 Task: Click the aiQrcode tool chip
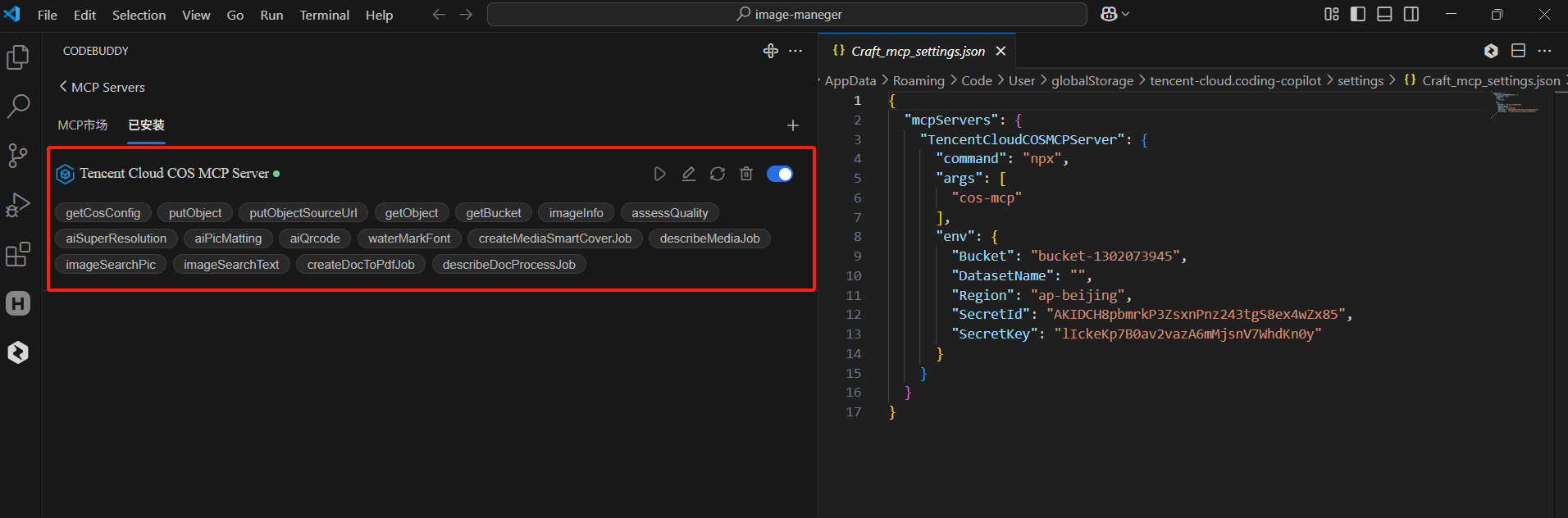(315, 239)
